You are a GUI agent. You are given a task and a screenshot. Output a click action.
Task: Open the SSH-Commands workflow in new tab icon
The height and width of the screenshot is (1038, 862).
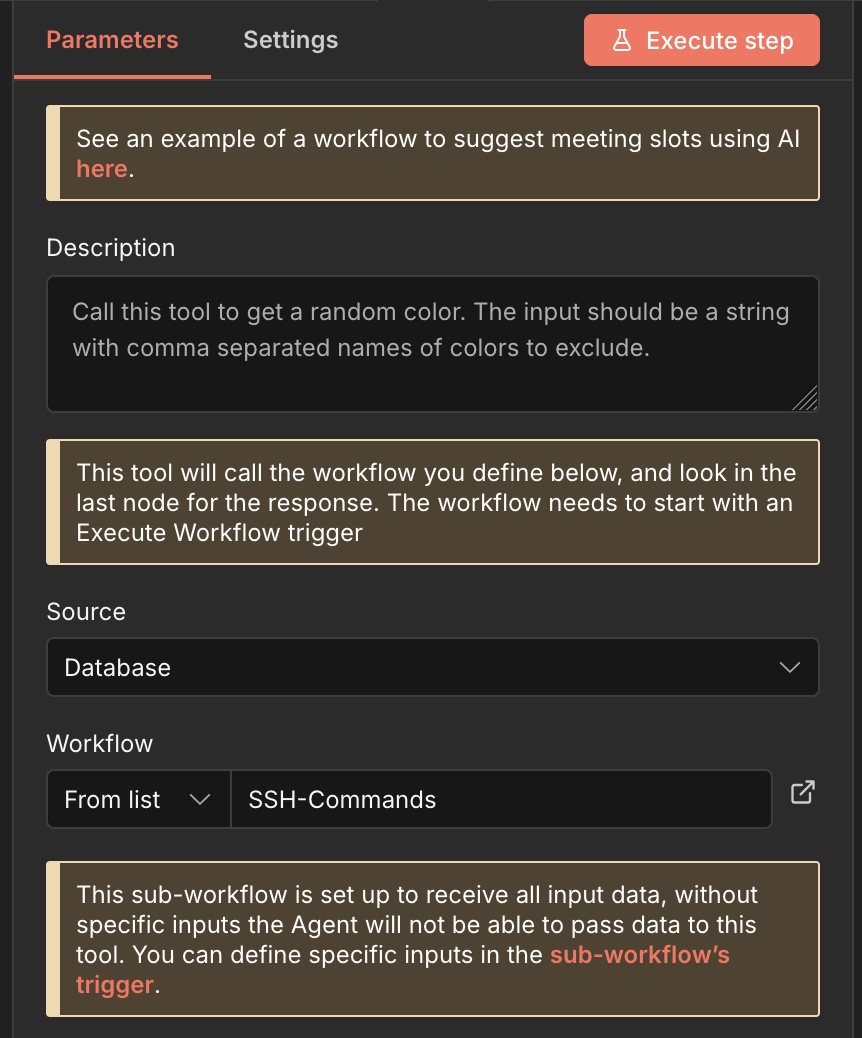(802, 794)
